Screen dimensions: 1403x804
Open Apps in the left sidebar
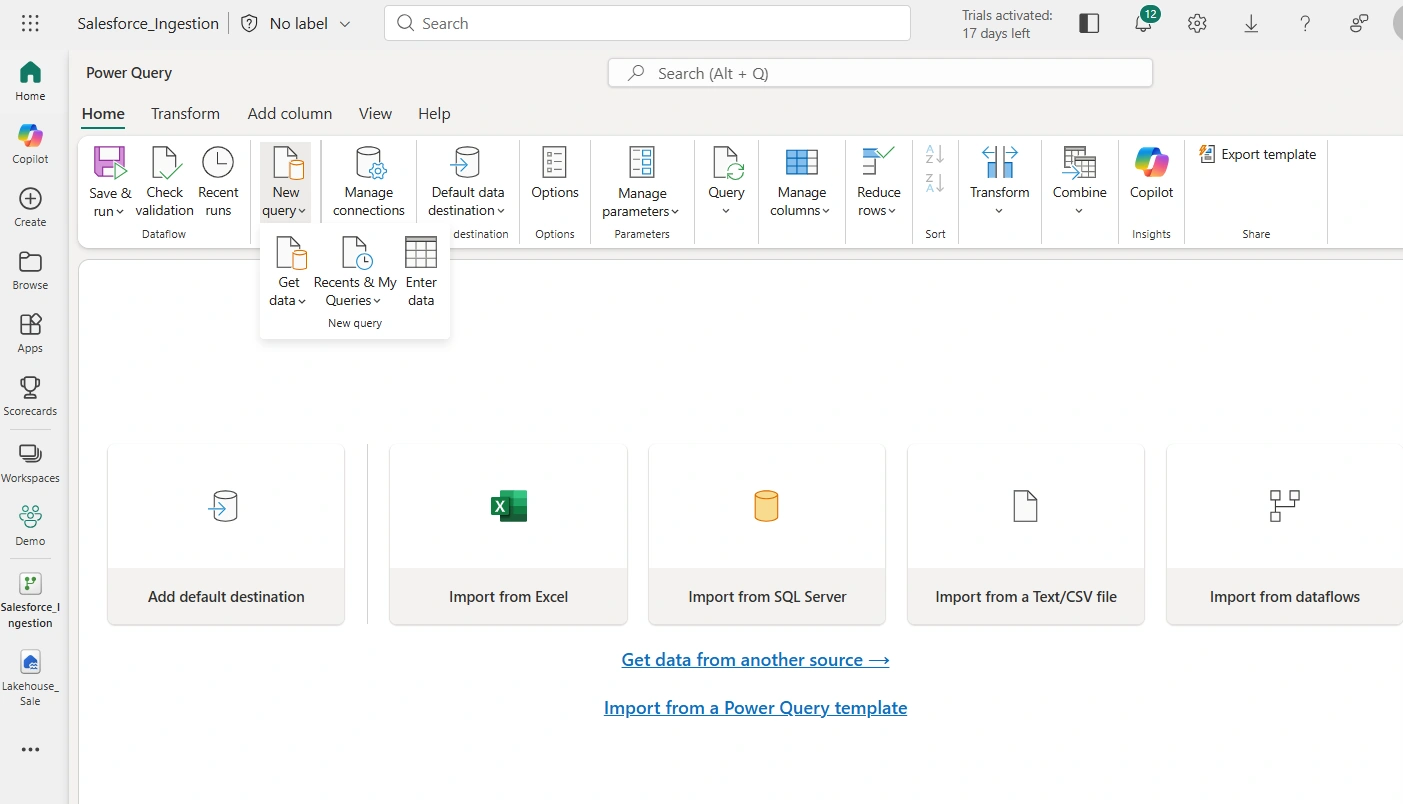30,333
